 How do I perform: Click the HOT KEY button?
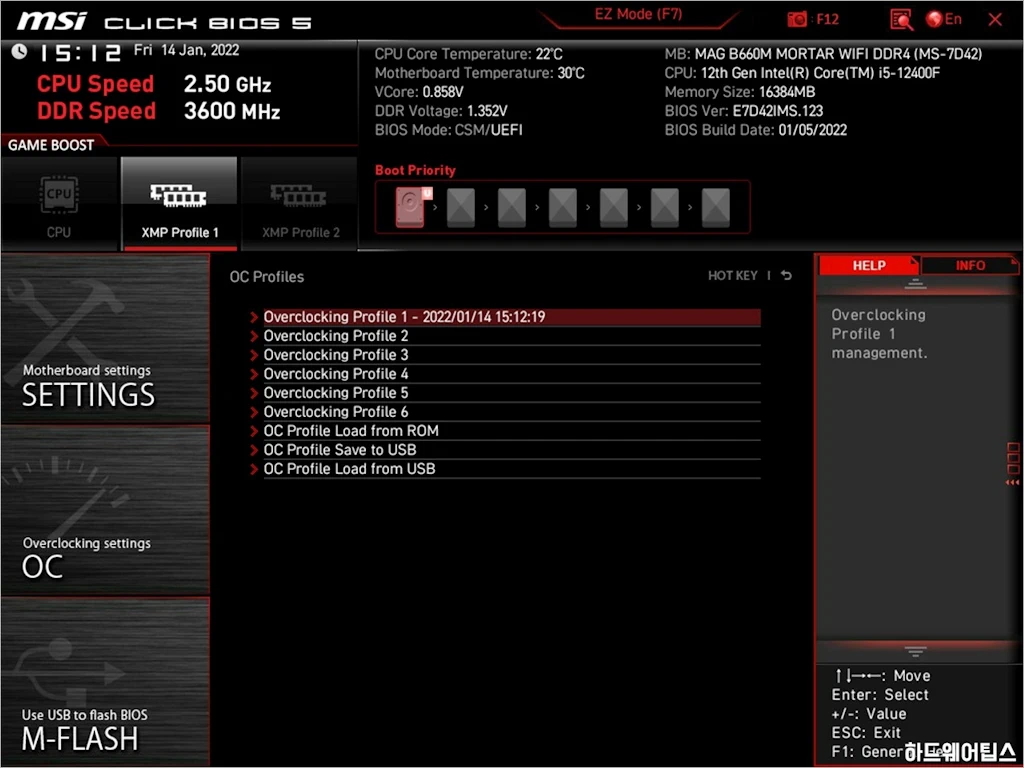tap(733, 276)
